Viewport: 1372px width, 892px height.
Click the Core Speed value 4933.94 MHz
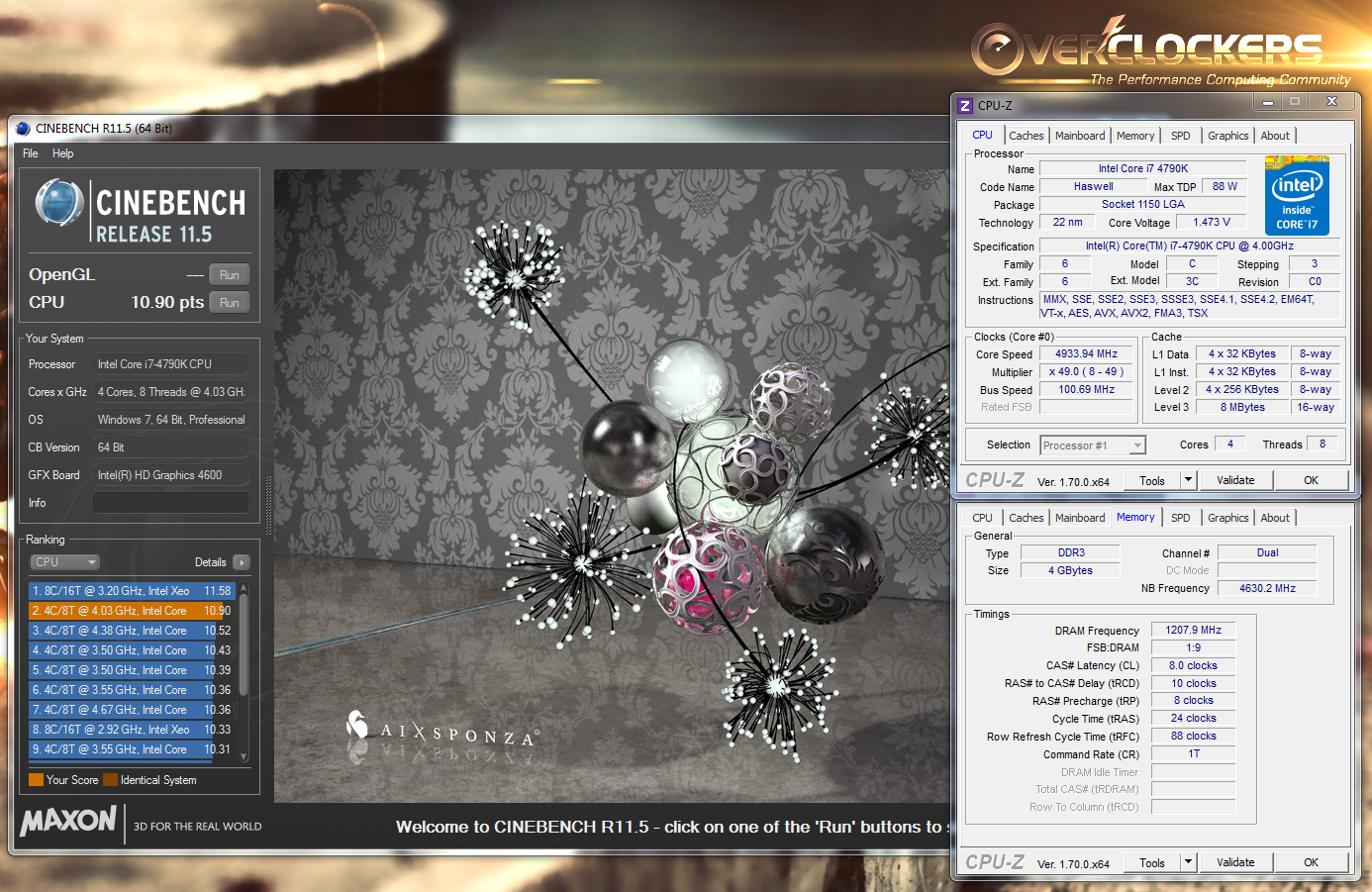[x=1086, y=353]
